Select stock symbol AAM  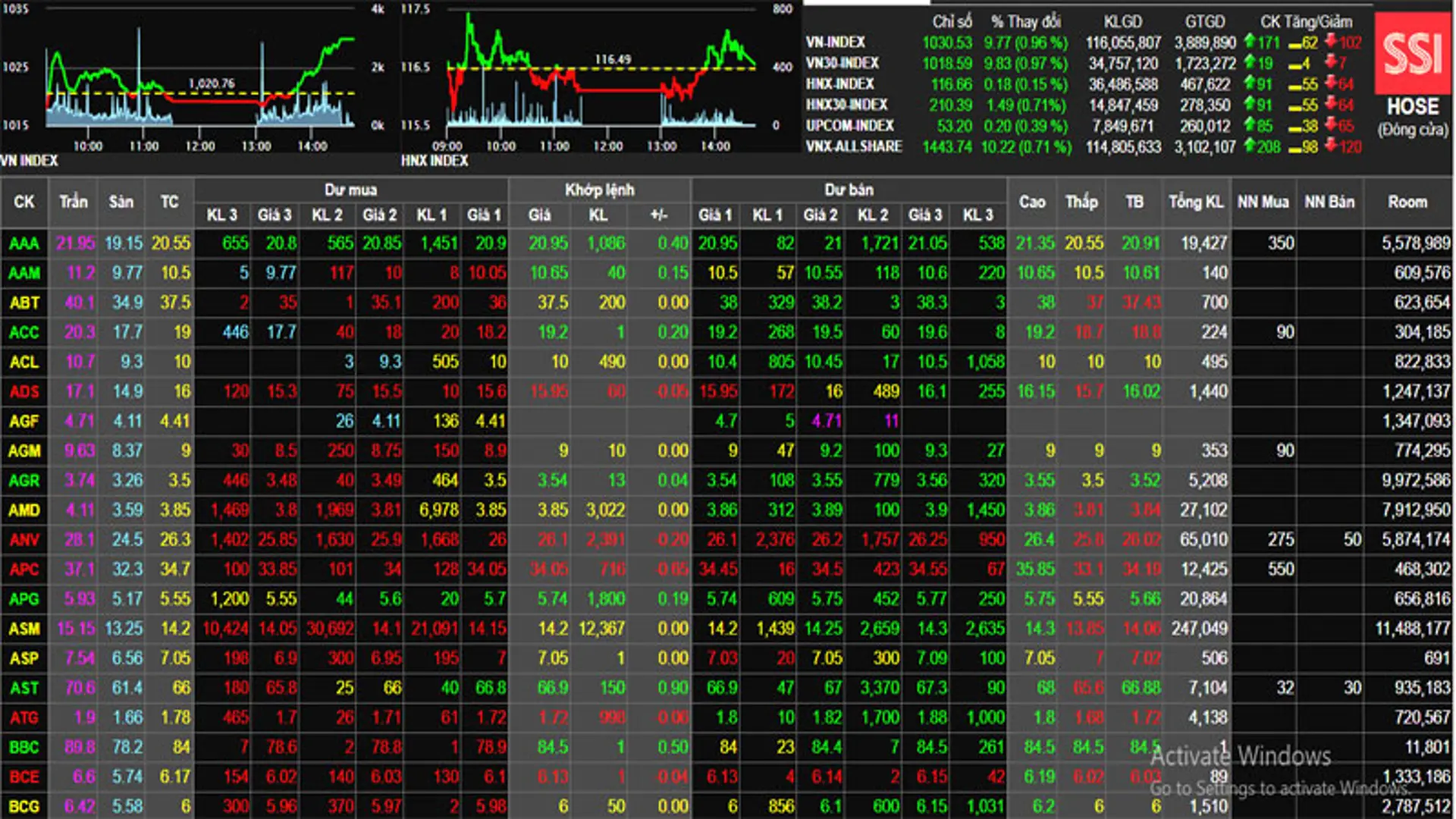[24, 273]
